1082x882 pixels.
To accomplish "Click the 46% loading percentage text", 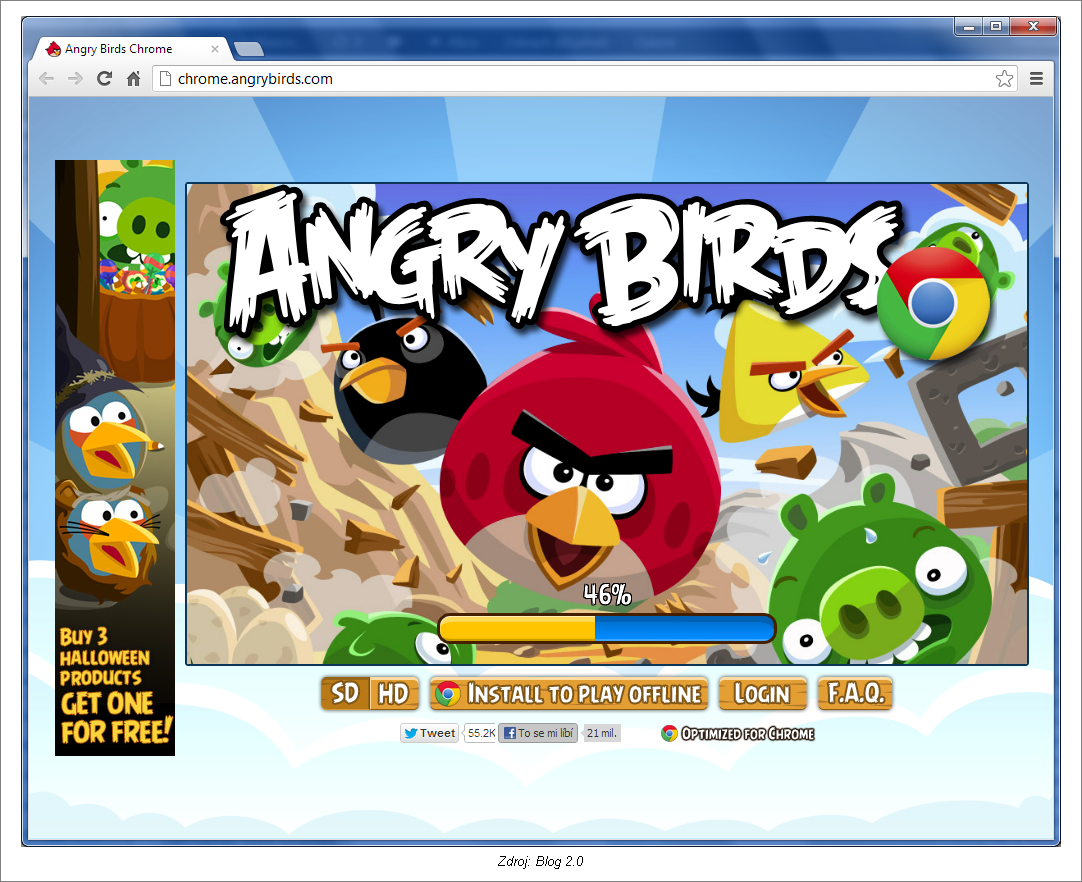I will 607,594.
